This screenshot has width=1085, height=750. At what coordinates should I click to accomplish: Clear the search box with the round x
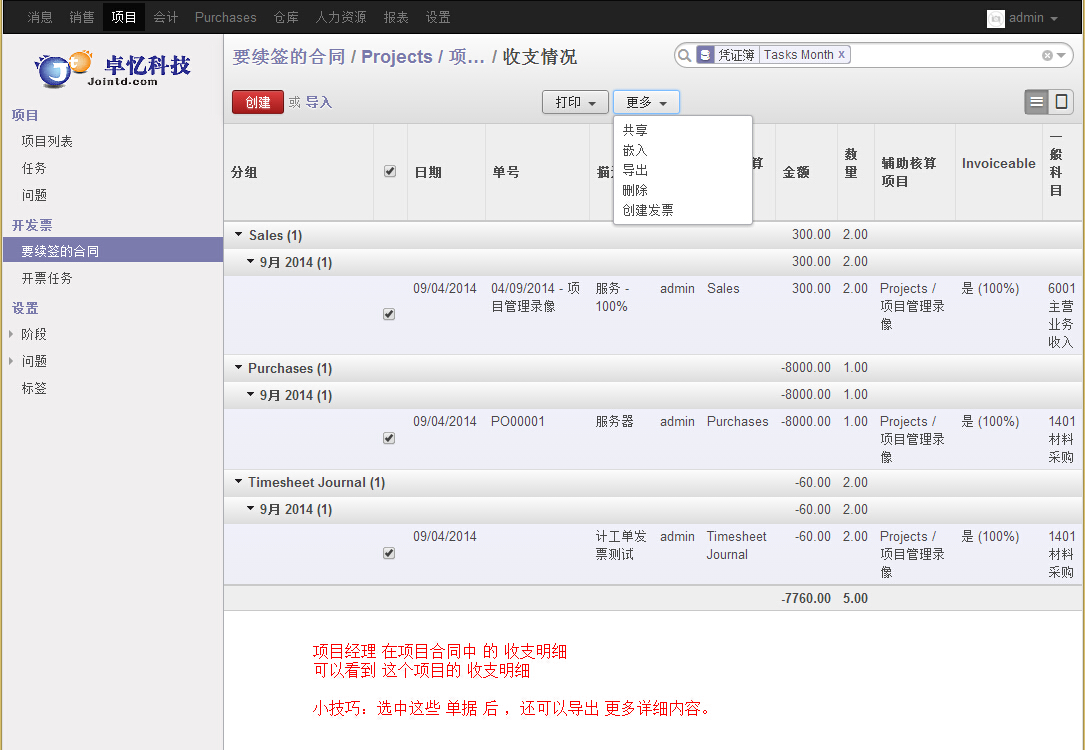pyautogui.click(x=1047, y=56)
